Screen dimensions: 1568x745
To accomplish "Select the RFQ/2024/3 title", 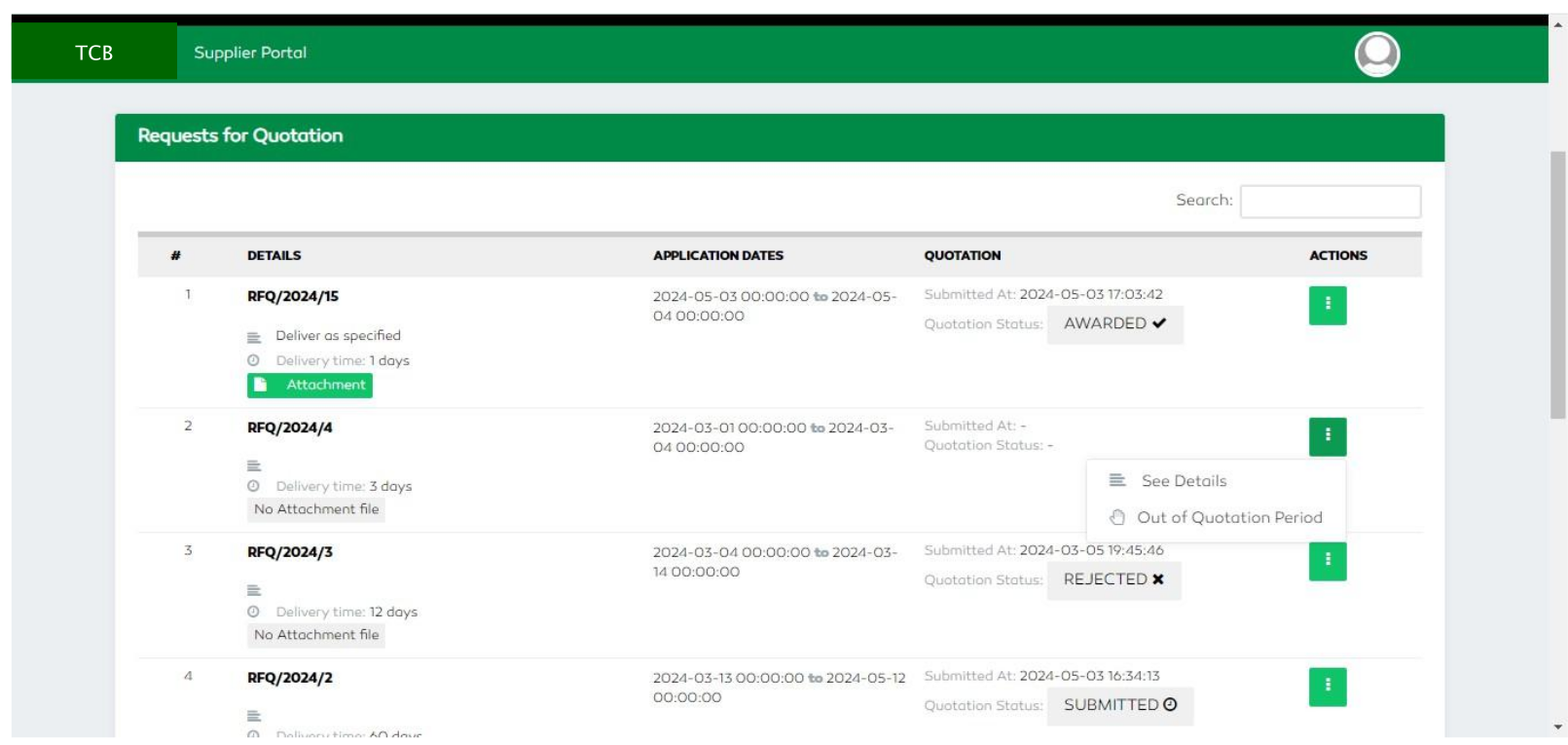I will (x=290, y=552).
